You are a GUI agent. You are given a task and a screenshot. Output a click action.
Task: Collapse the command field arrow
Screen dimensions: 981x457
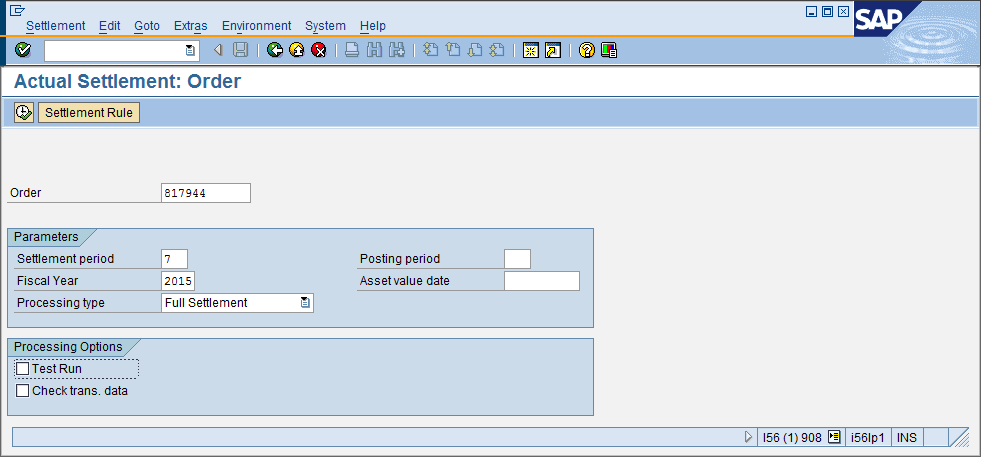218,50
